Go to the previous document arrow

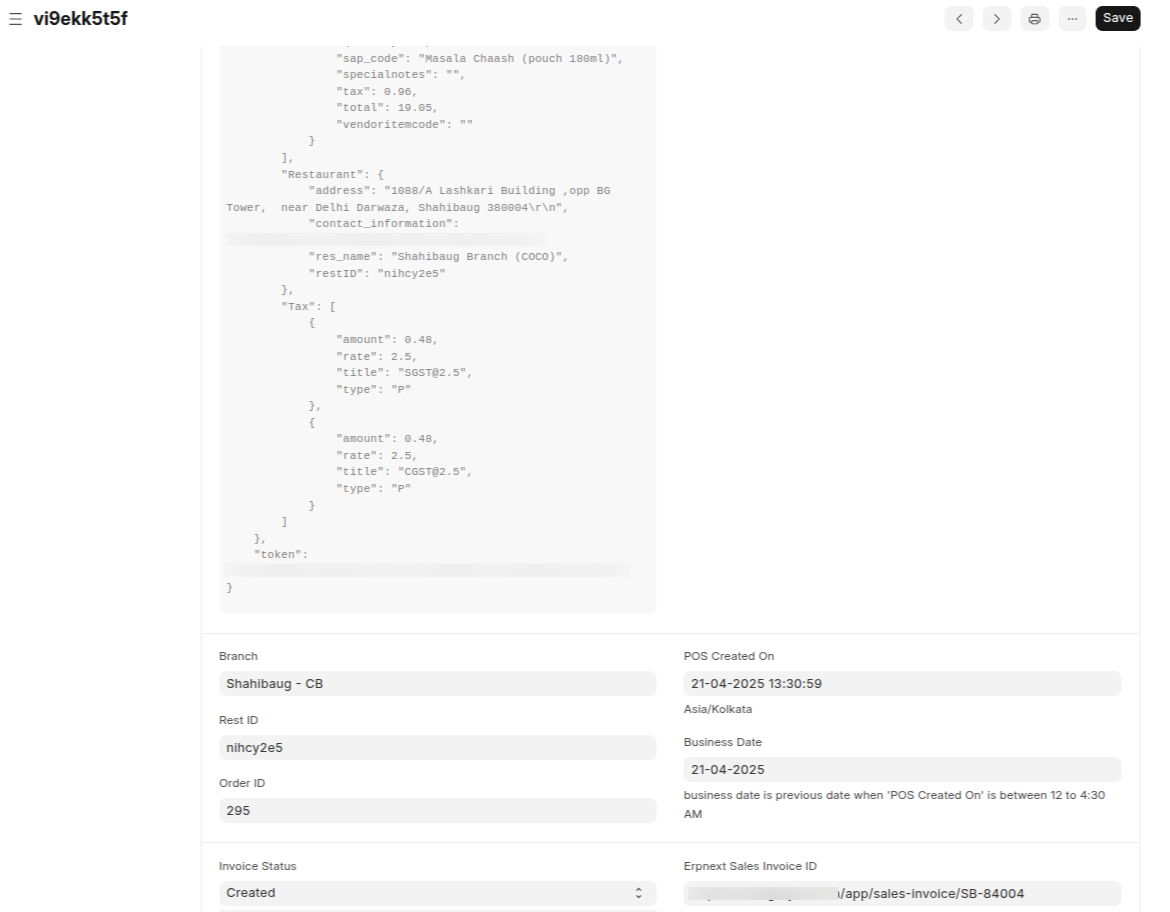(959, 19)
